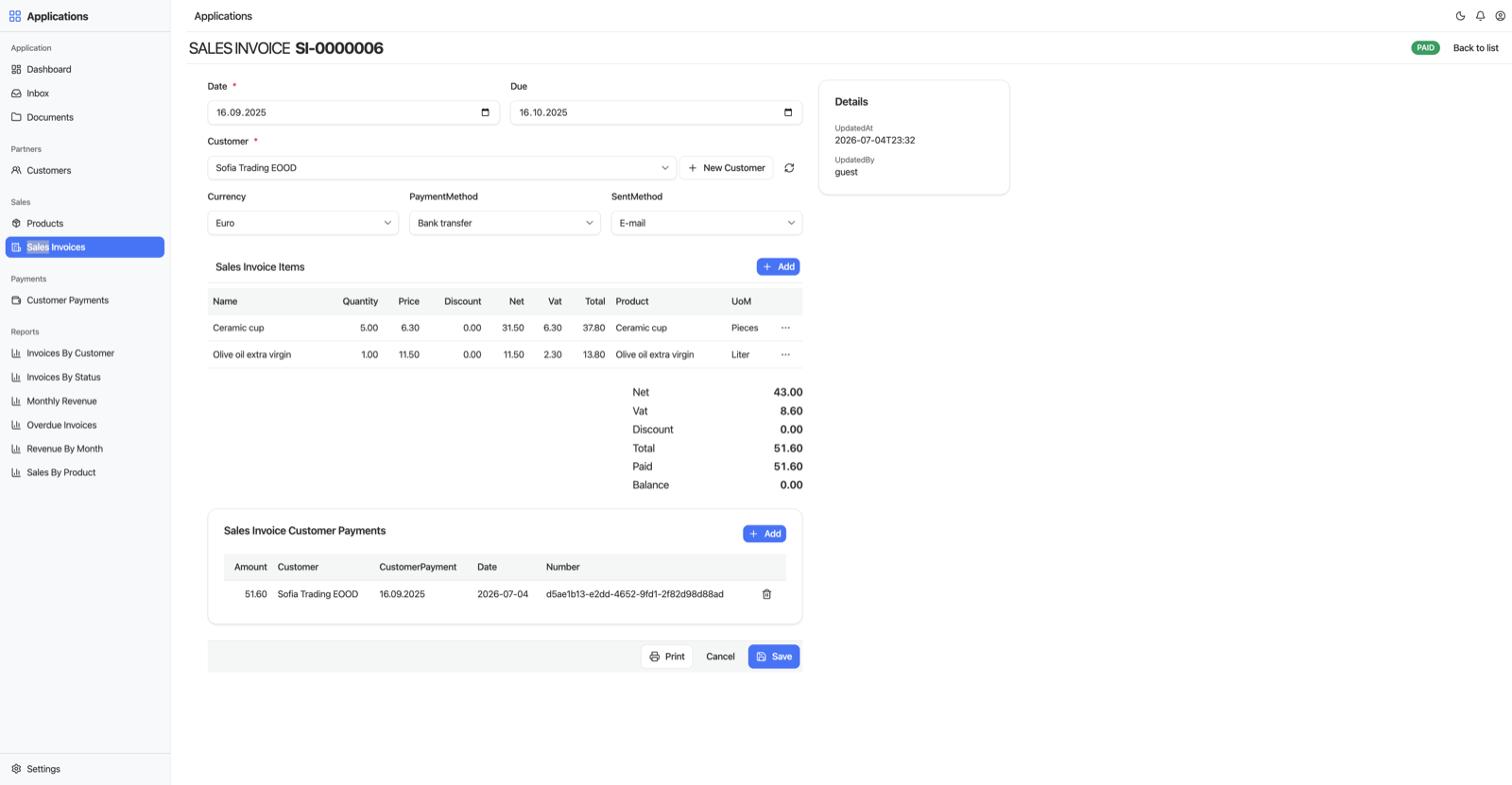Click the Customers people icon
This screenshot has height=785, width=1512.
click(16, 170)
